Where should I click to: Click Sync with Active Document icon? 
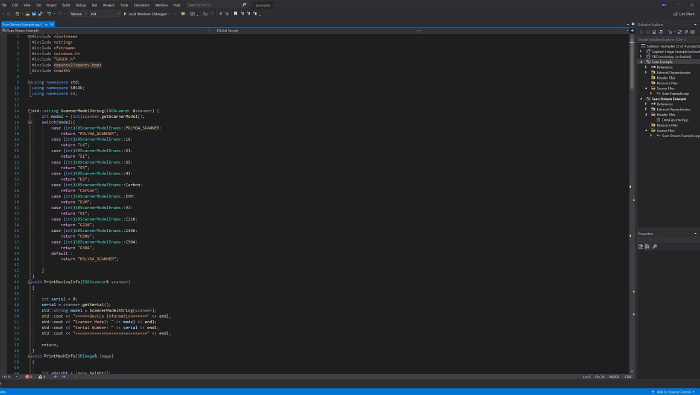coord(680,32)
